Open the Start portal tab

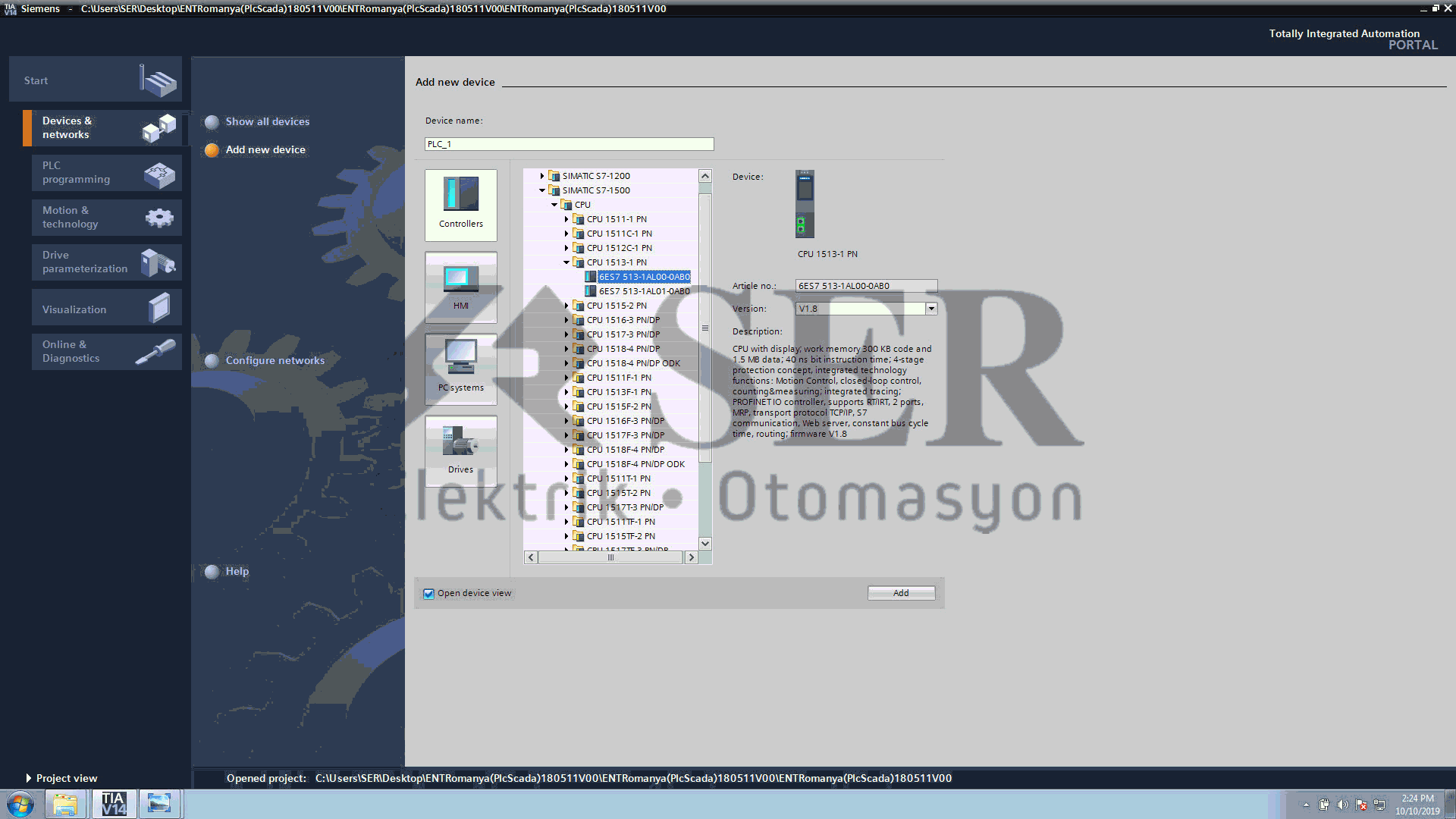[96, 80]
